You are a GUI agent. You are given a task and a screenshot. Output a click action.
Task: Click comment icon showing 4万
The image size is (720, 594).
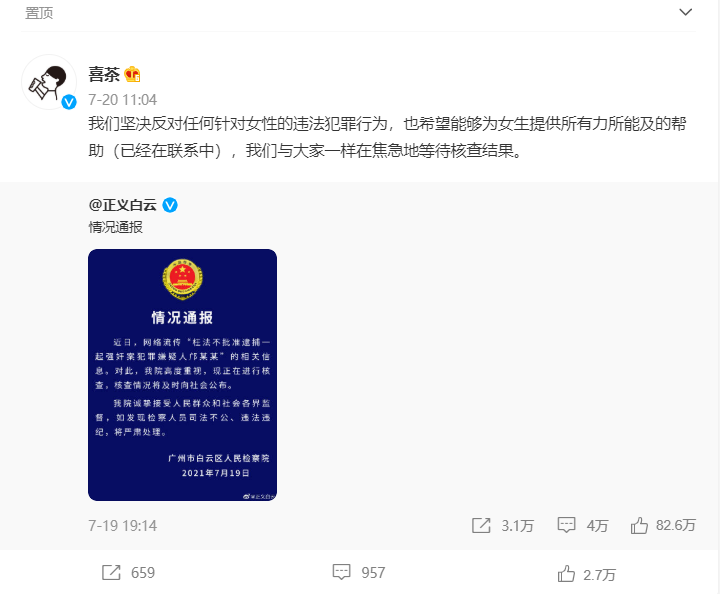(x=566, y=525)
